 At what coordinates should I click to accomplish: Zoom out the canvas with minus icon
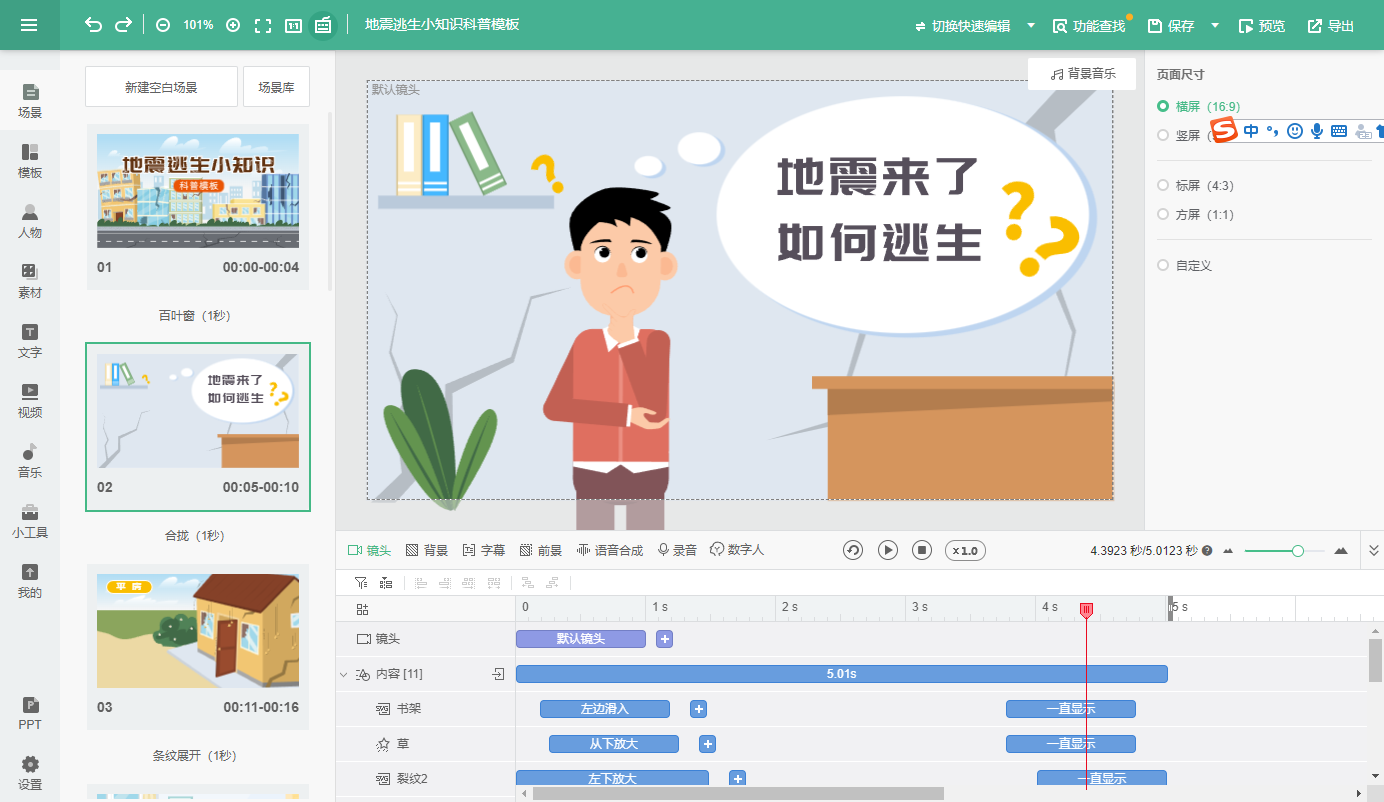[163, 25]
